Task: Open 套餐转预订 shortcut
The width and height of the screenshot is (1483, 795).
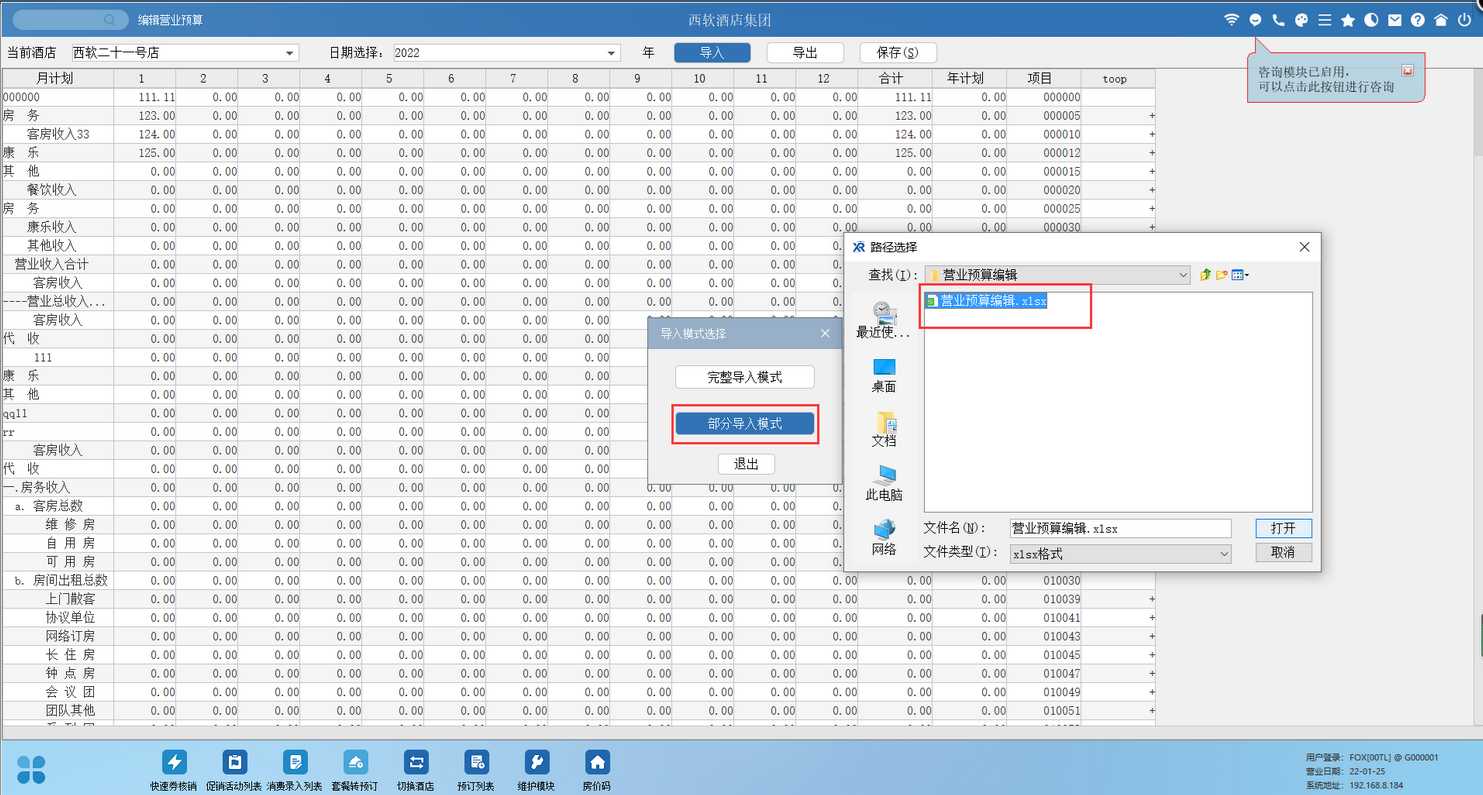Action: tap(356, 762)
